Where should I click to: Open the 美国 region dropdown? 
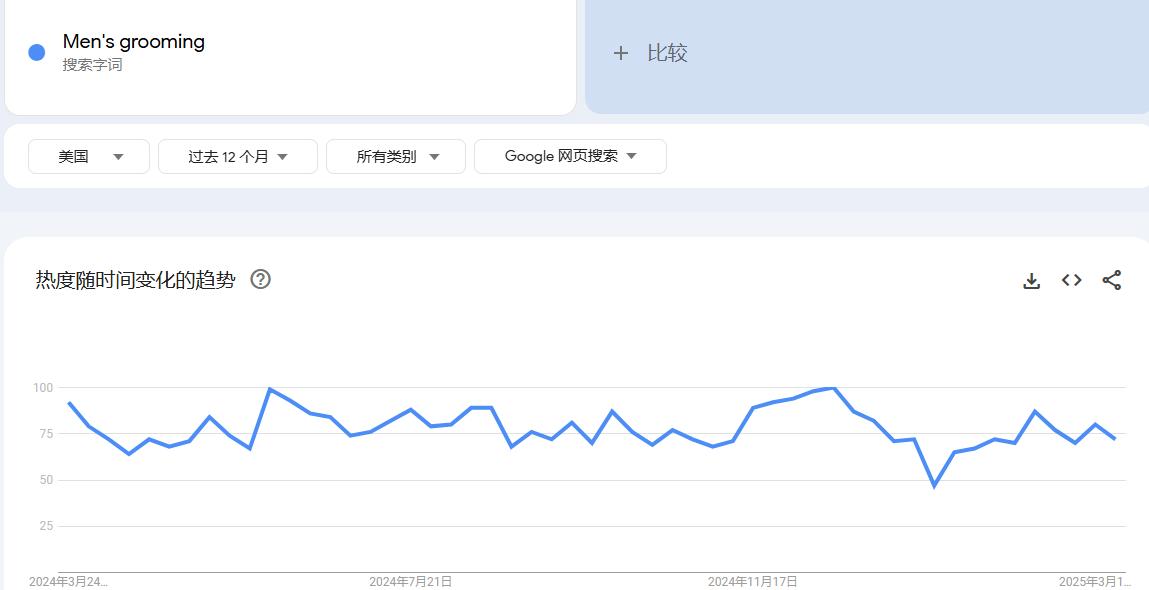[x=89, y=156]
